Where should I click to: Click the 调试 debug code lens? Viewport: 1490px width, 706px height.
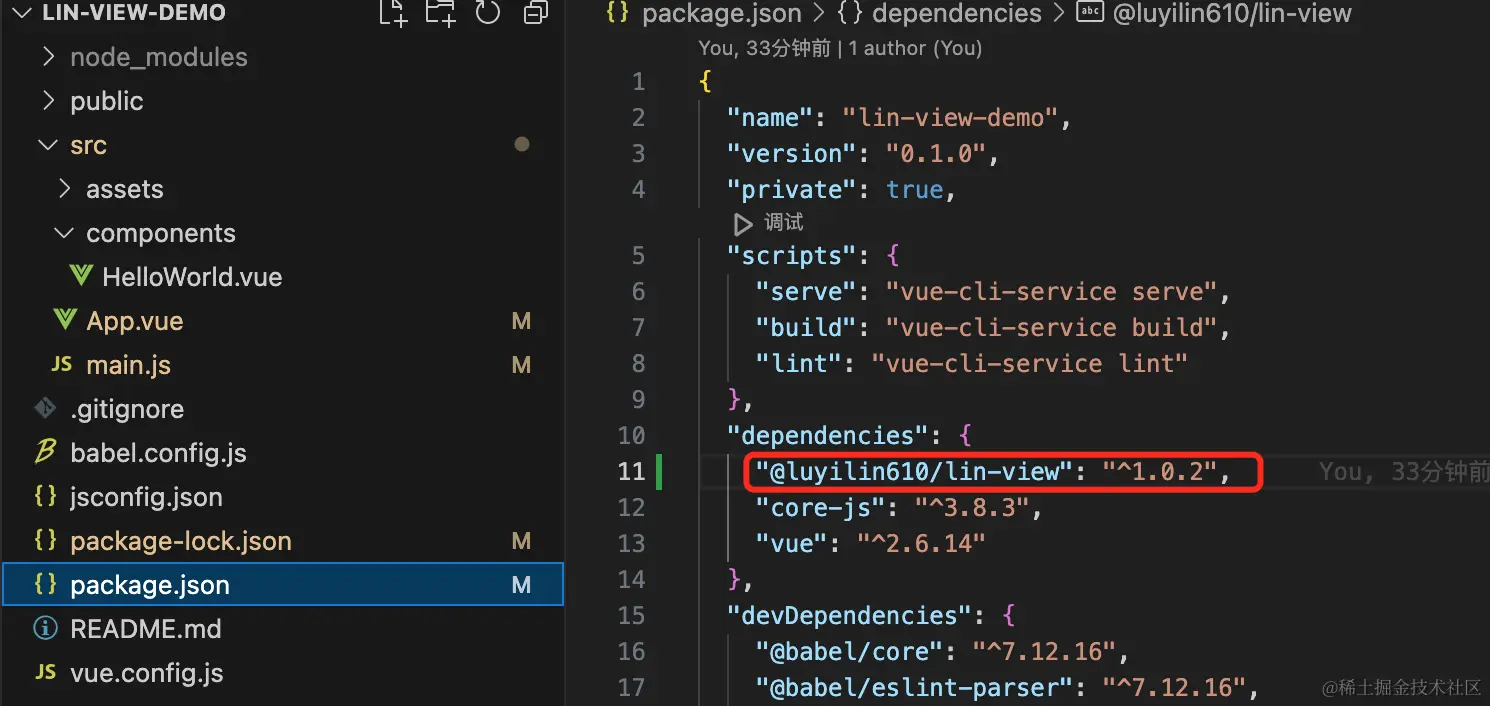click(x=783, y=222)
